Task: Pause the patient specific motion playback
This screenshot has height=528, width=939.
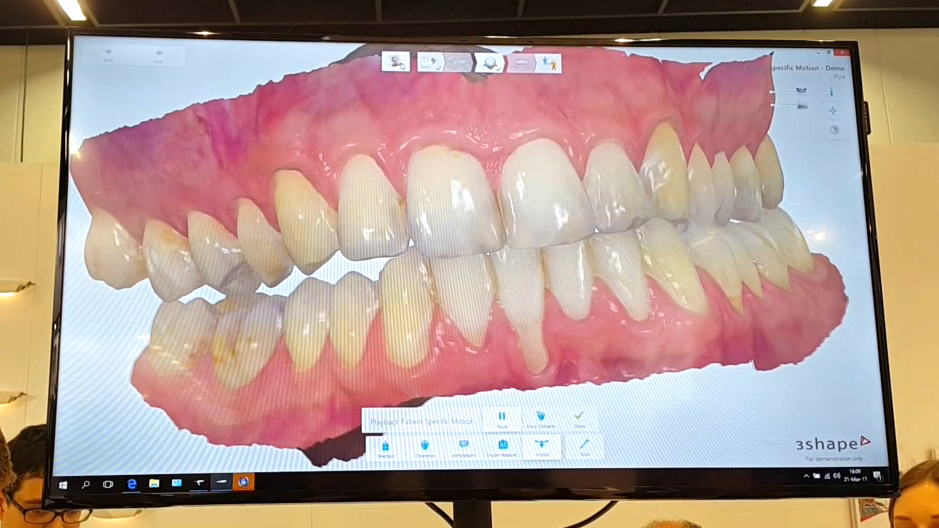Action: (x=502, y=419)
